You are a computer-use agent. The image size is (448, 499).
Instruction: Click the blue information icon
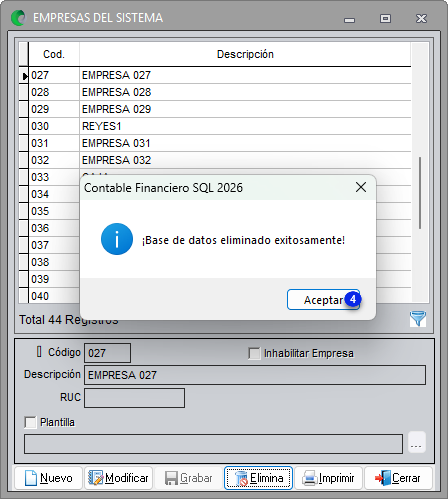point(117,239)
